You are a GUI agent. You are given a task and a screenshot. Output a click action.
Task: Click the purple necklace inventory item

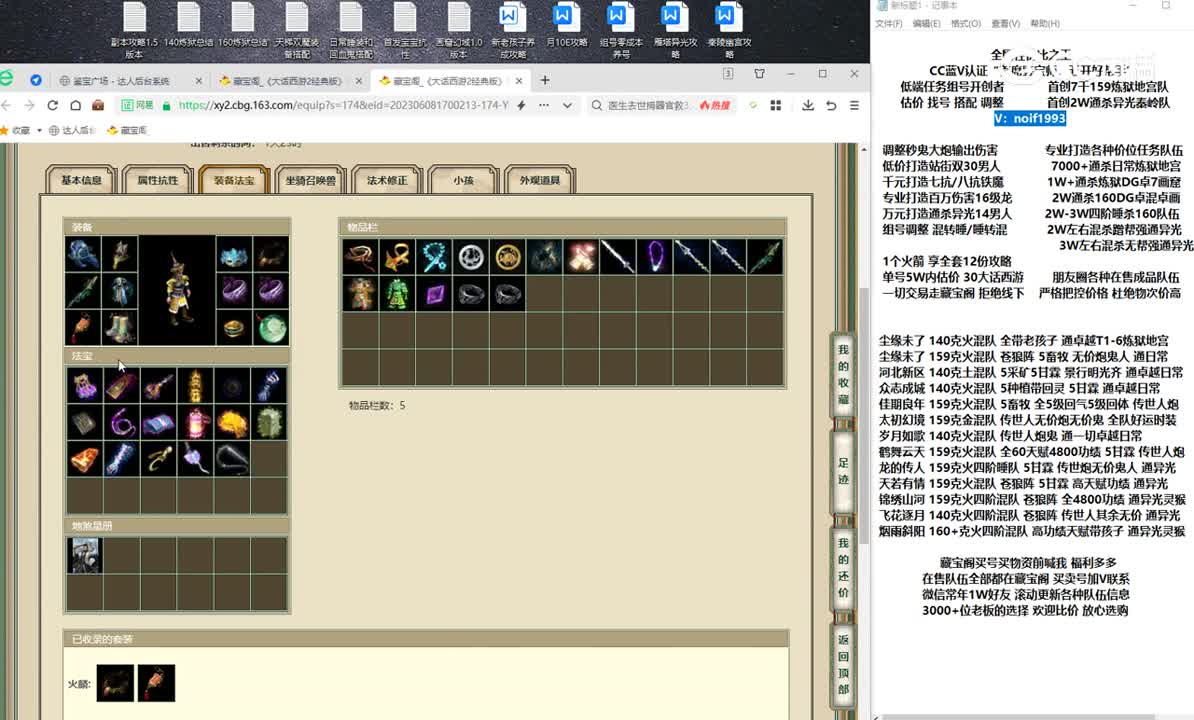(655, 257)
